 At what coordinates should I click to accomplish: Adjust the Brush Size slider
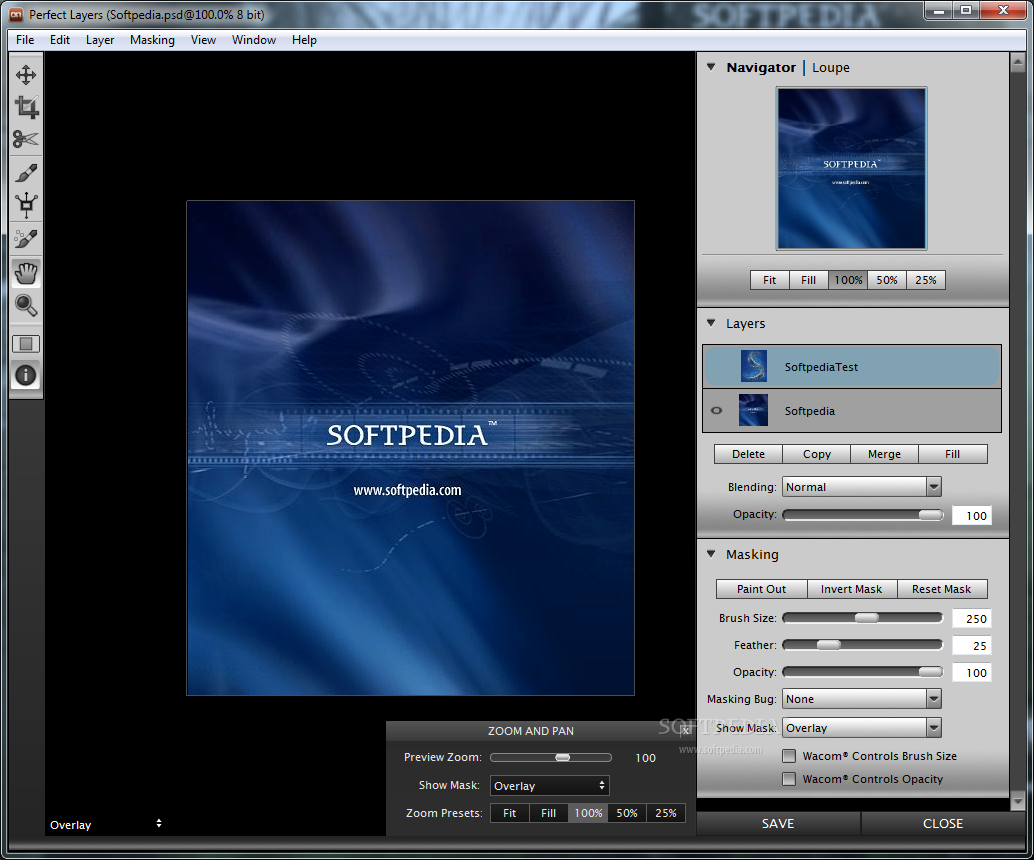[863, 617]
